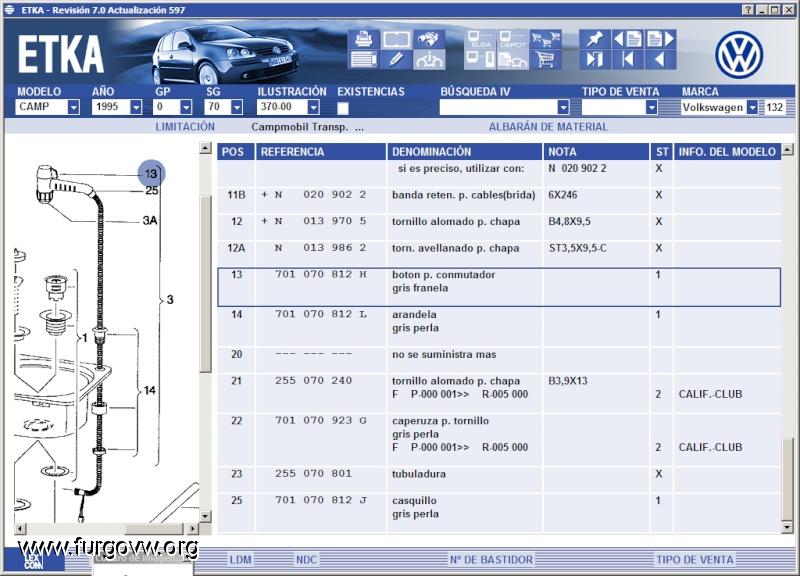Toggle the EXISTENCIAS checkbox
The image size is (800, 576).
point(343,108)
